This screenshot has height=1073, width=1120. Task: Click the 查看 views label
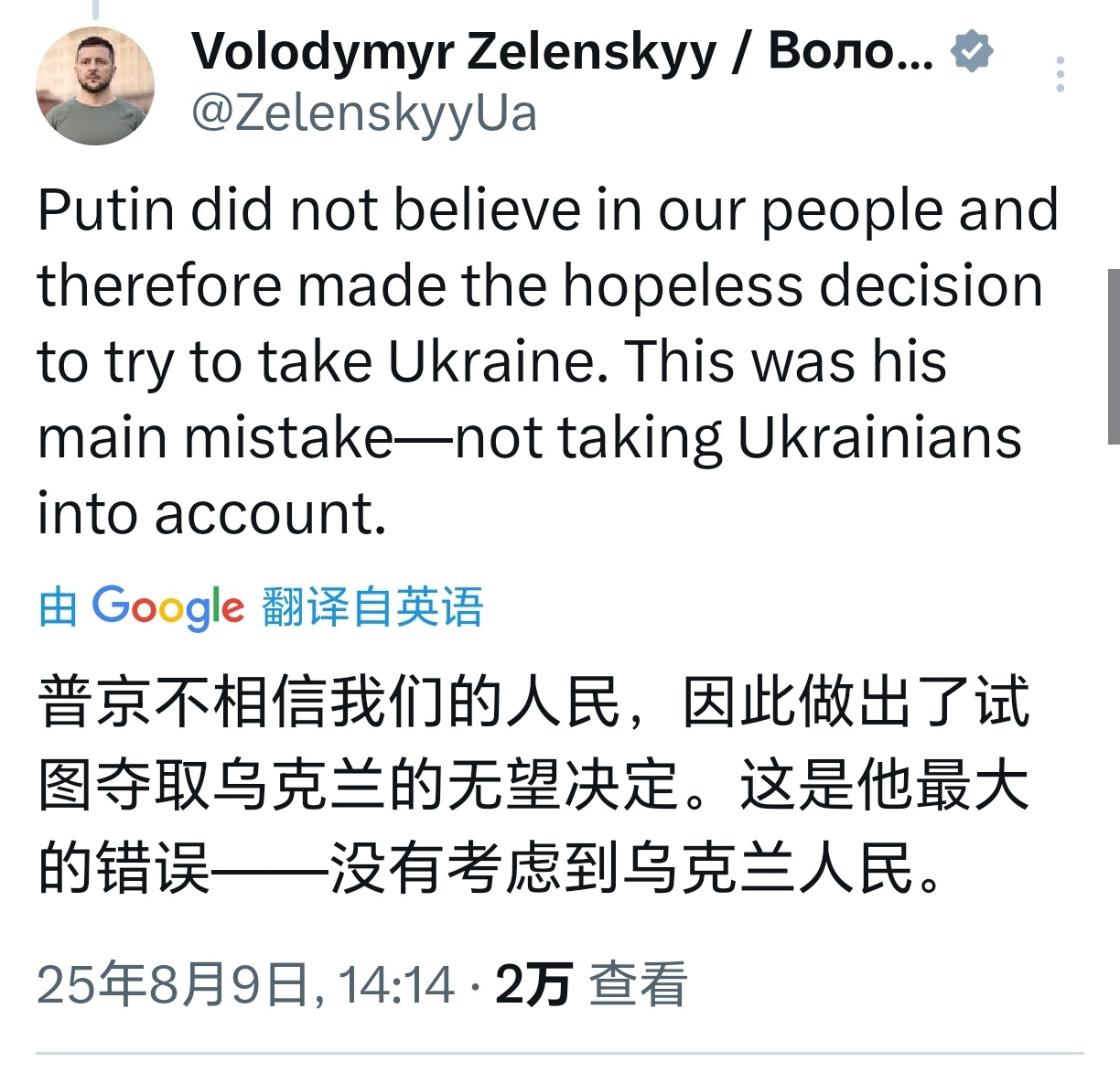tap(638, 985)
